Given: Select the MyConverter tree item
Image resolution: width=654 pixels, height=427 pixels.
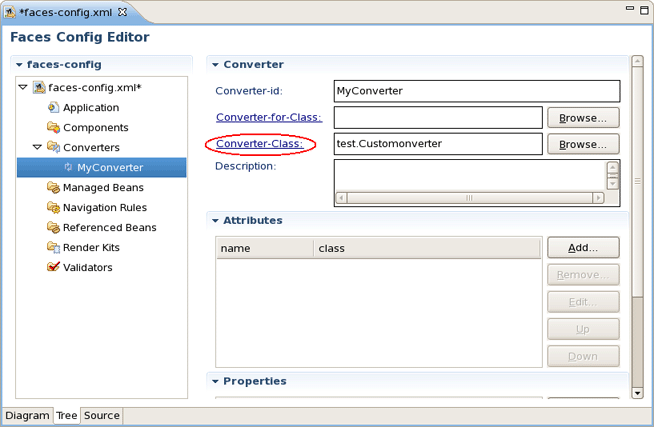Looking at the screenshot, I should [x=101, y=167].
